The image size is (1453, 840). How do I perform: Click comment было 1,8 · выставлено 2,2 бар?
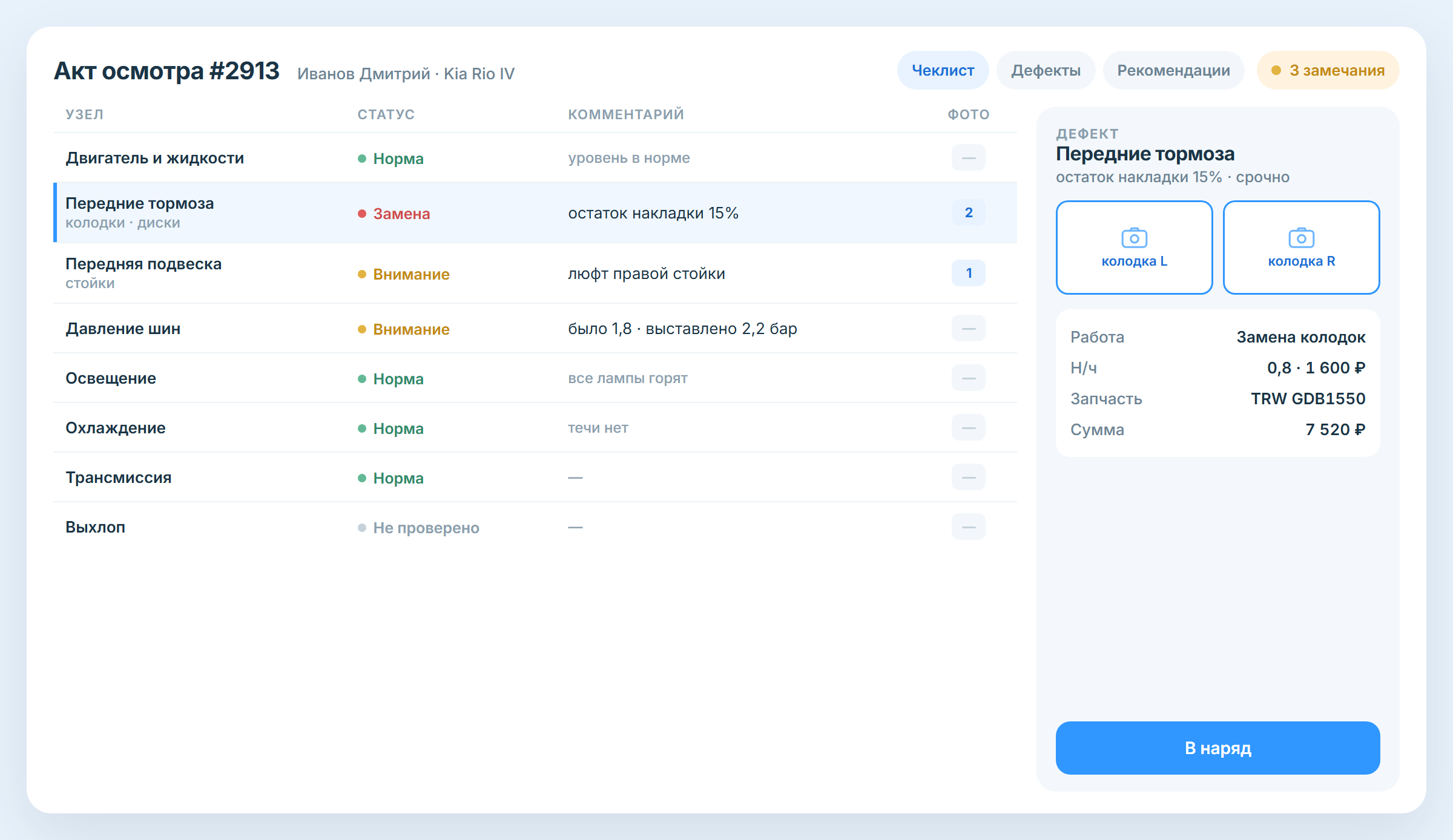pyautogui.click(x=682, y=329)
